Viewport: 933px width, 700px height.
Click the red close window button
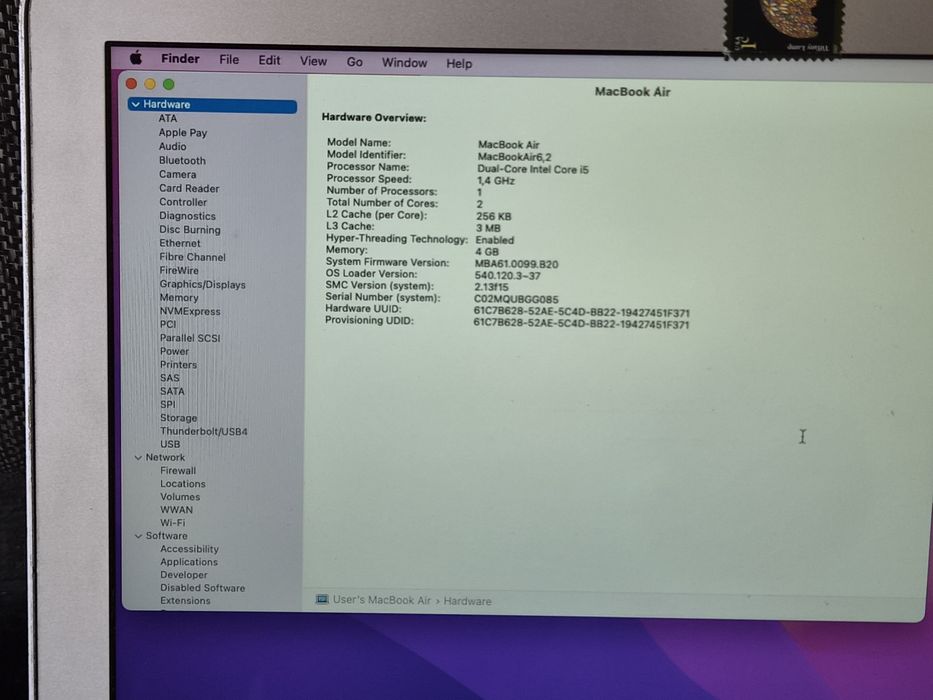[132, 84]
